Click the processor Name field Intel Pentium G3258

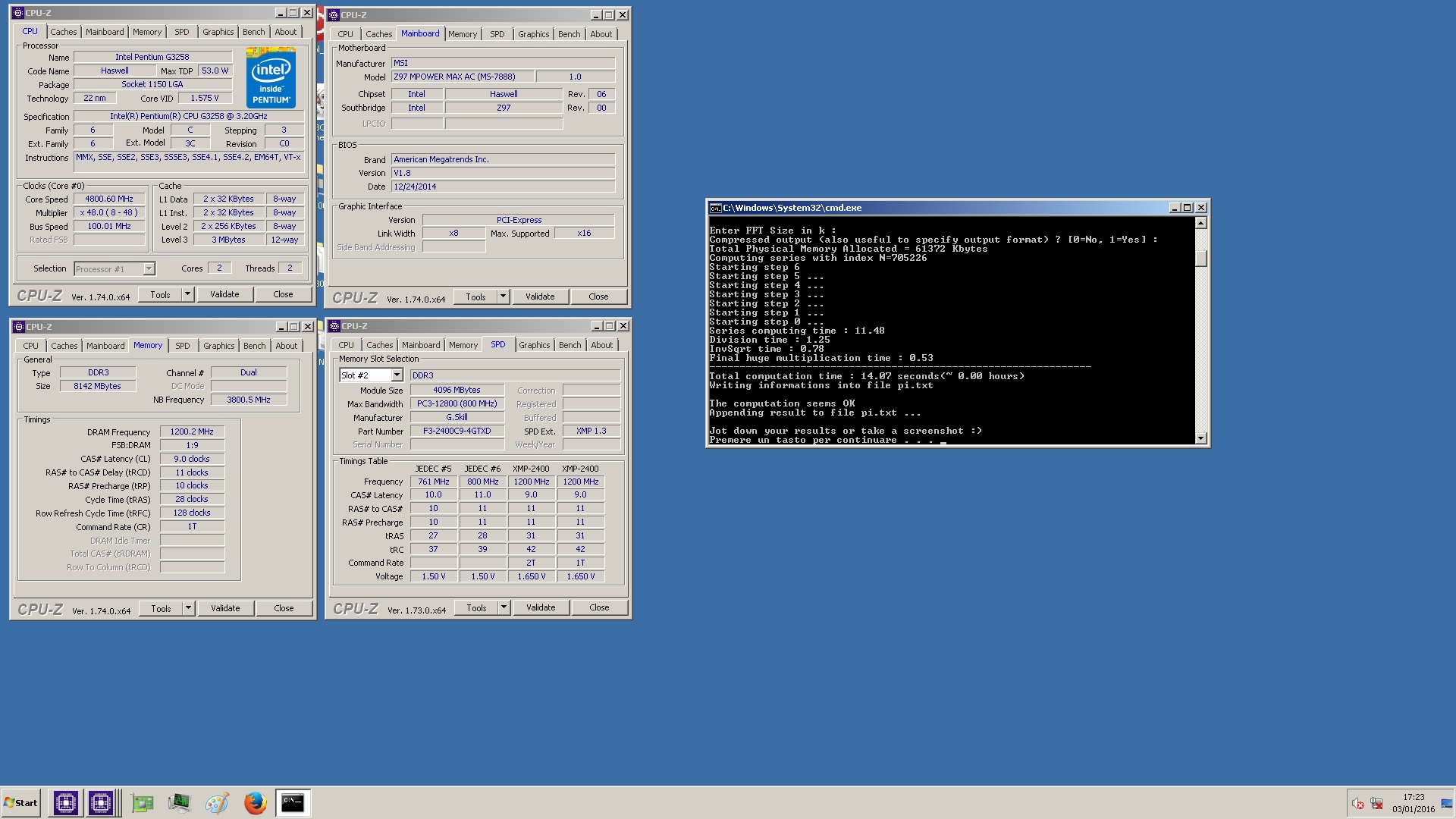pyautogui.click(x=152, y=57)
